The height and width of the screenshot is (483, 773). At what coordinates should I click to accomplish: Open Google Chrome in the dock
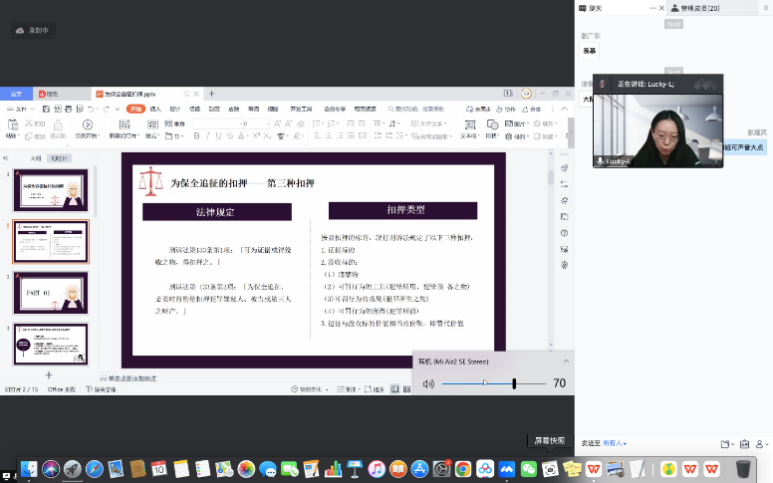[463, 468]
